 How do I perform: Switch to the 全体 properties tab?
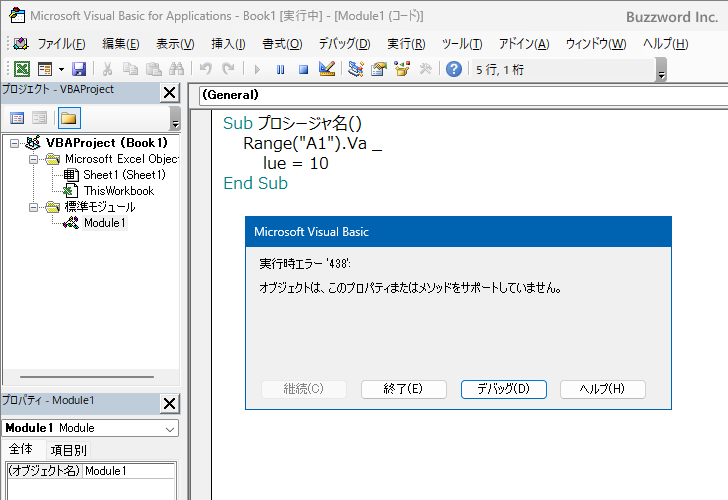pyautogui.click(x=21, y=449)
